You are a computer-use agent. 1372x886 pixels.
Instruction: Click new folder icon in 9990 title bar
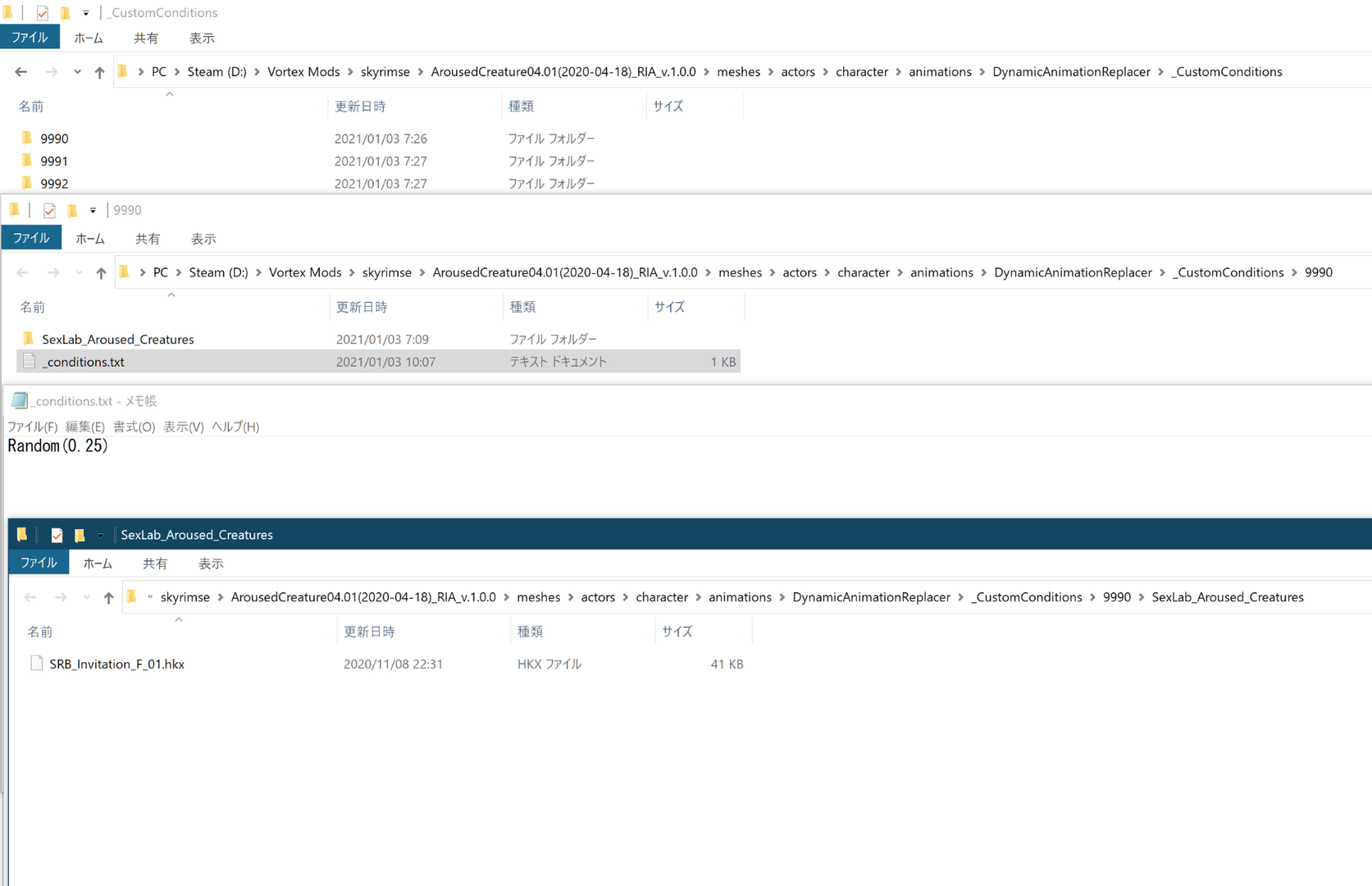(72, 211)
